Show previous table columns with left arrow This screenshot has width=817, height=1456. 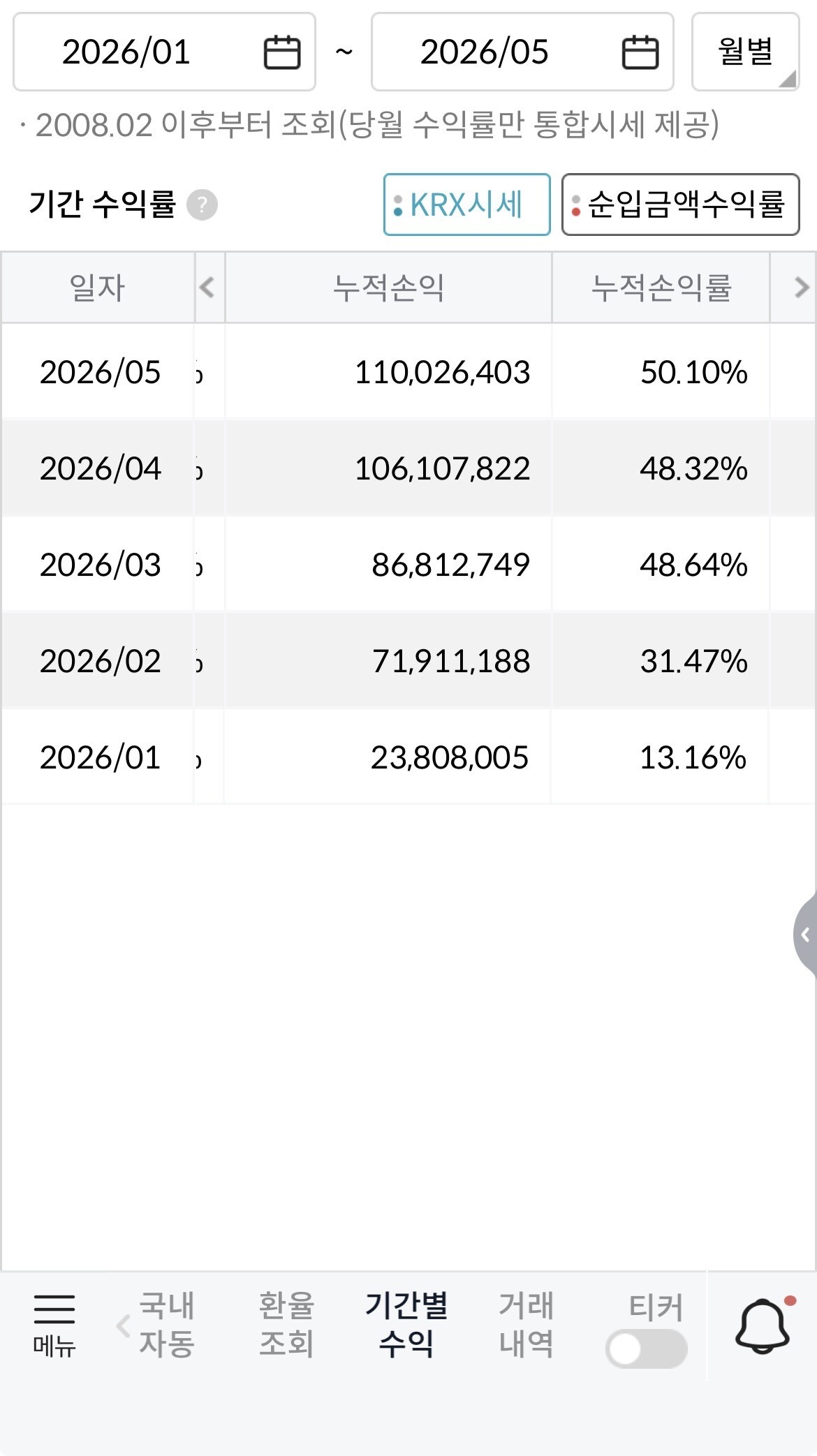pyautogui.click(x=207, y=287)
